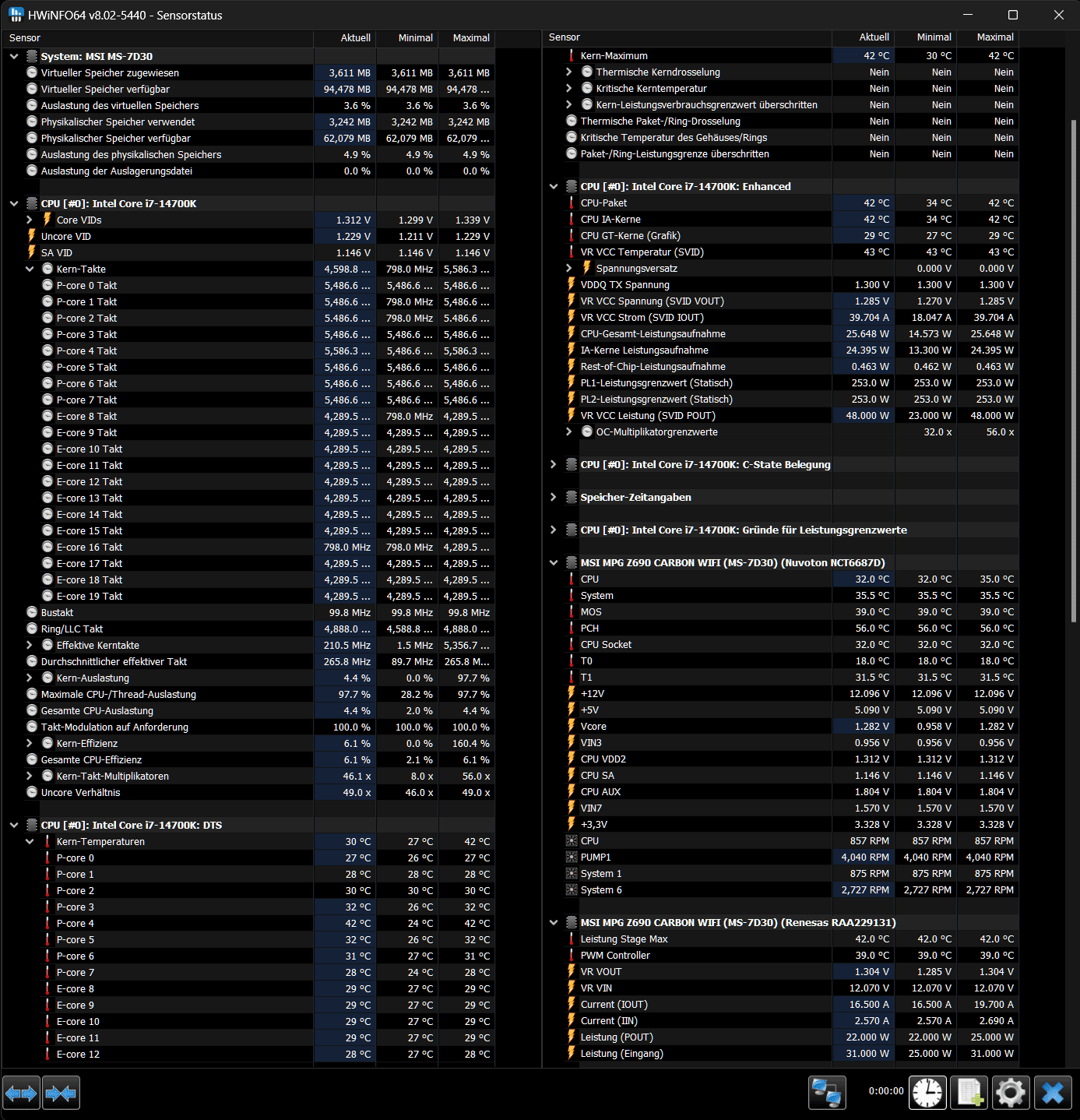This screenshot has height=1120, width=1080.
Task: Click the thermometer icon beside PCH
Action: click(x=572, y=628)
